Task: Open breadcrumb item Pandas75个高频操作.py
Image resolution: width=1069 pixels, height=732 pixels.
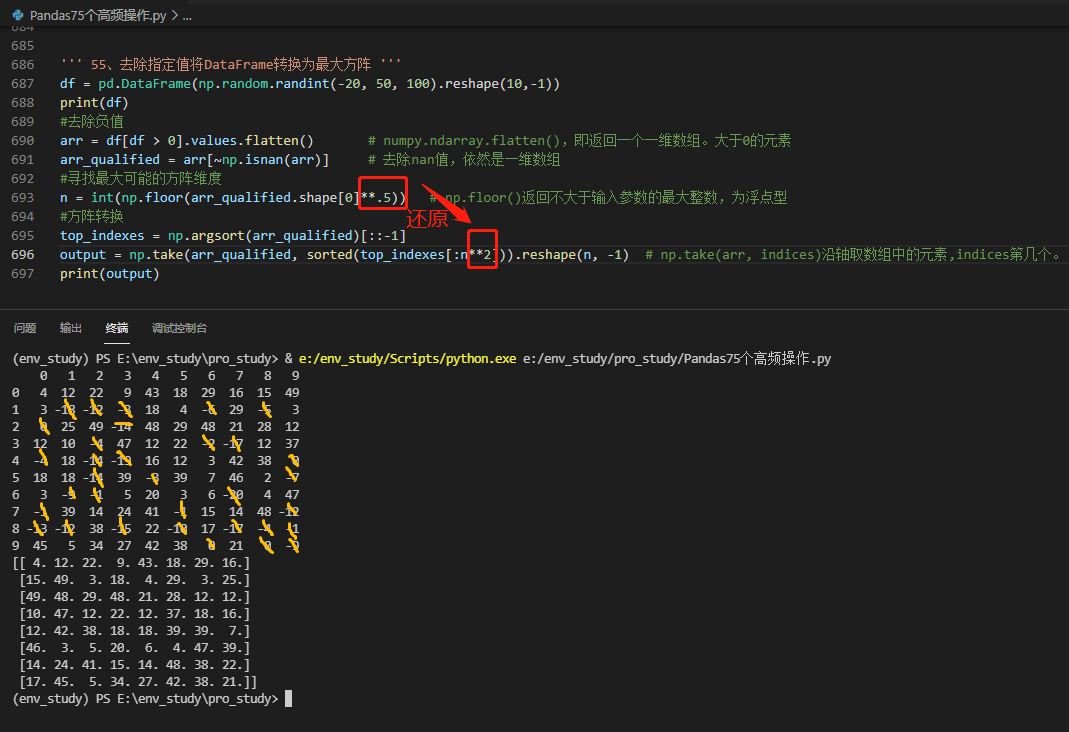Action: [x=97, y=15]
